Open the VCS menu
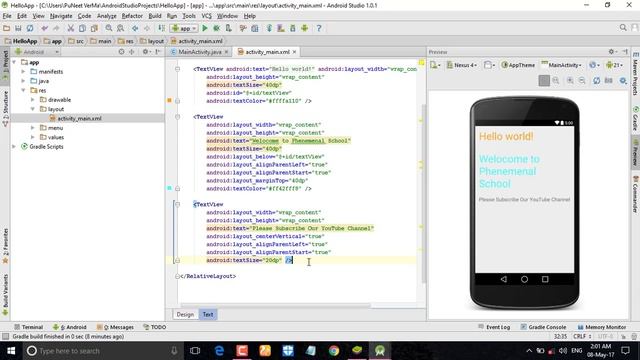Image resolution: width=640 pixels, height=360 pixels. pyautogui.click(x=207, y=16)
